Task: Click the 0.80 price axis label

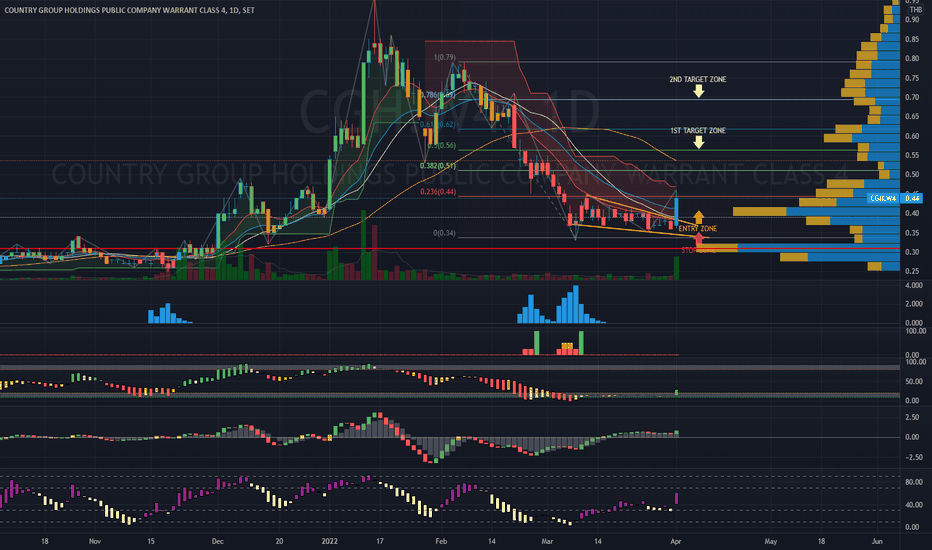Action: 912,58
